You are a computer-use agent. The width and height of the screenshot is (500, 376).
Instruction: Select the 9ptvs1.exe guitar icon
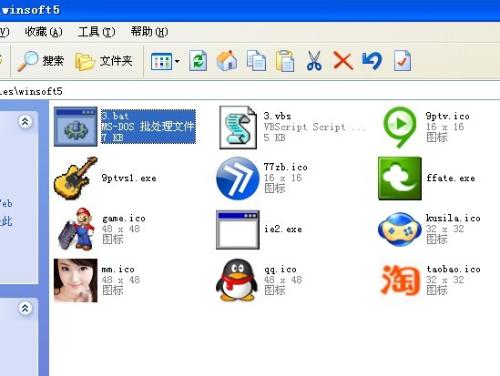click(76, 178)
